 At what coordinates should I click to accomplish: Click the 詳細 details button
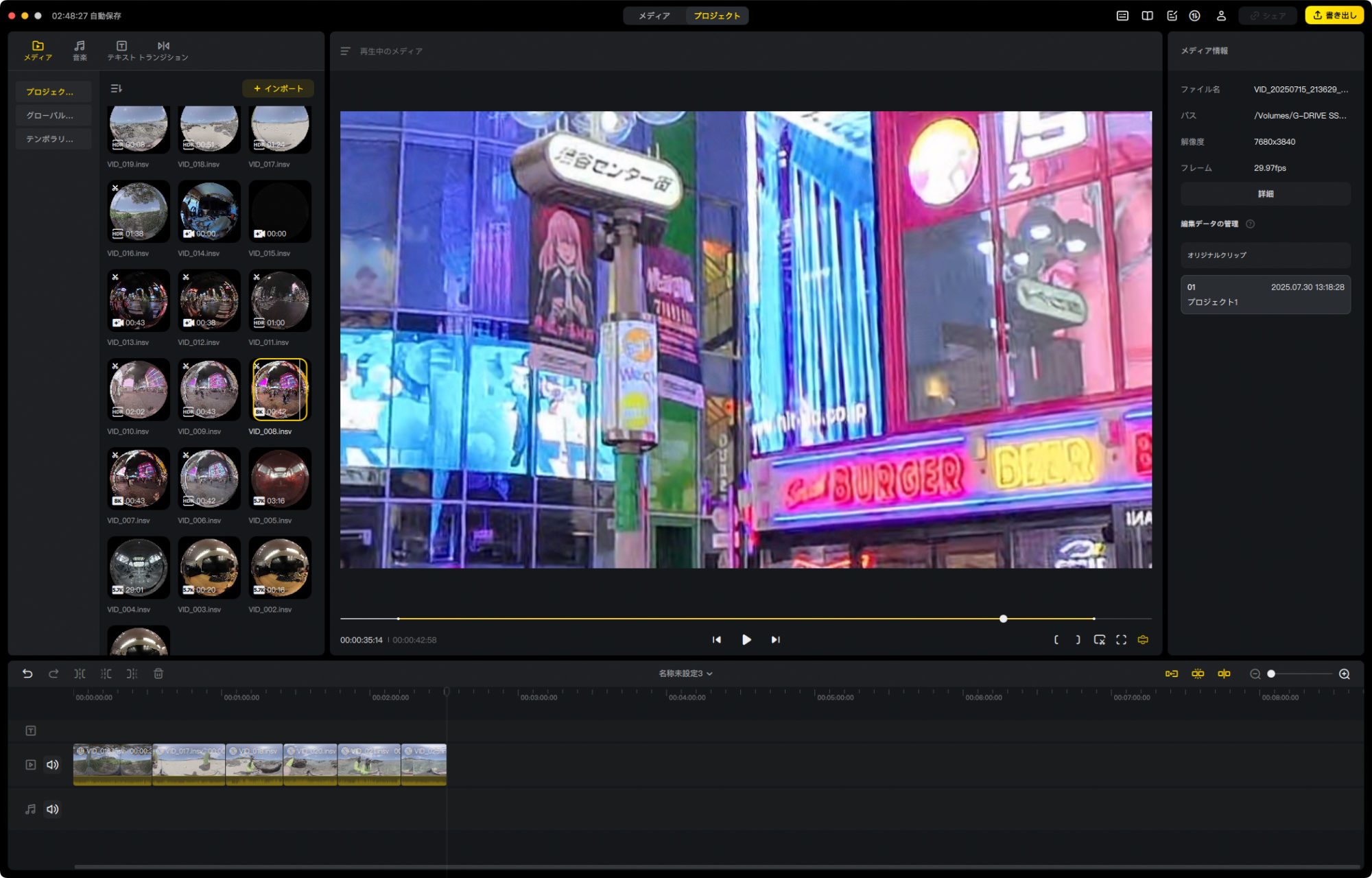[x=1265, y=194]
